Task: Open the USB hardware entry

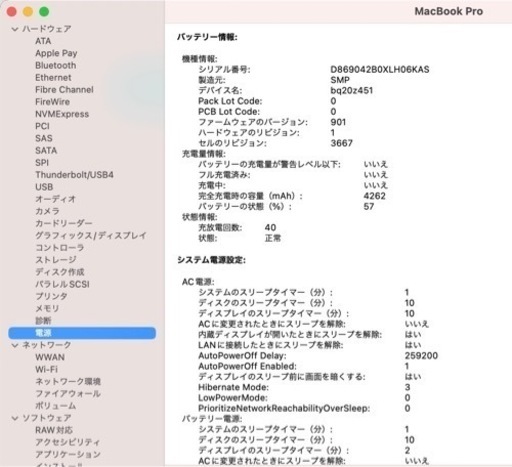Action: point(44,187)
